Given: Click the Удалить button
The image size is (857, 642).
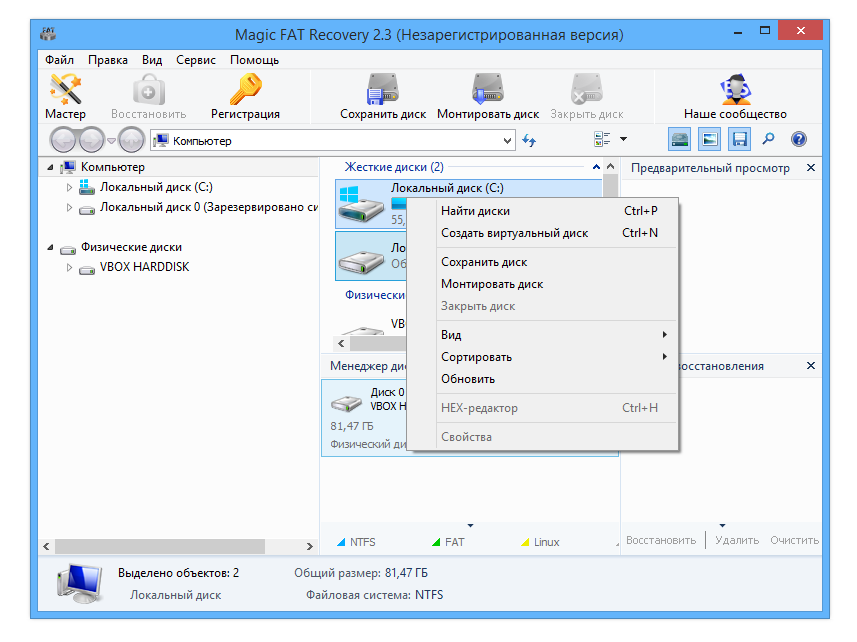Looking at the screenshot, I should [x=737, y=540].
